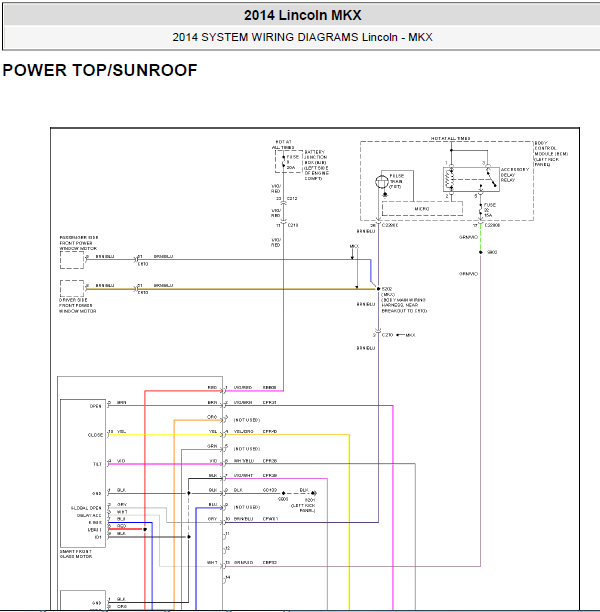The width and height of the screenshot is (600, 612).
Task: Click the 'C2280B' connector label
Action: coord(492,225)
